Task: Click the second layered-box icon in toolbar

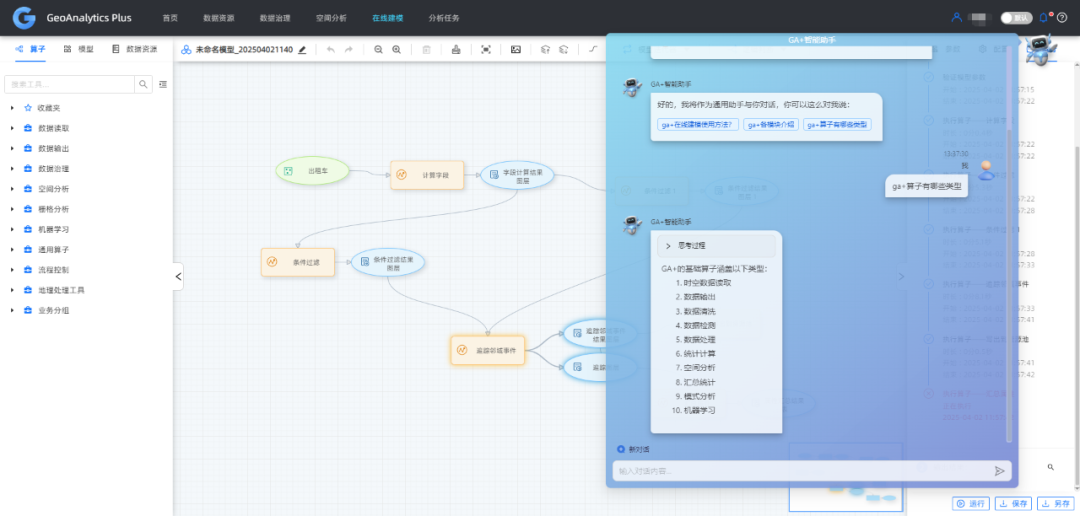Action: [x=563, y=50]
